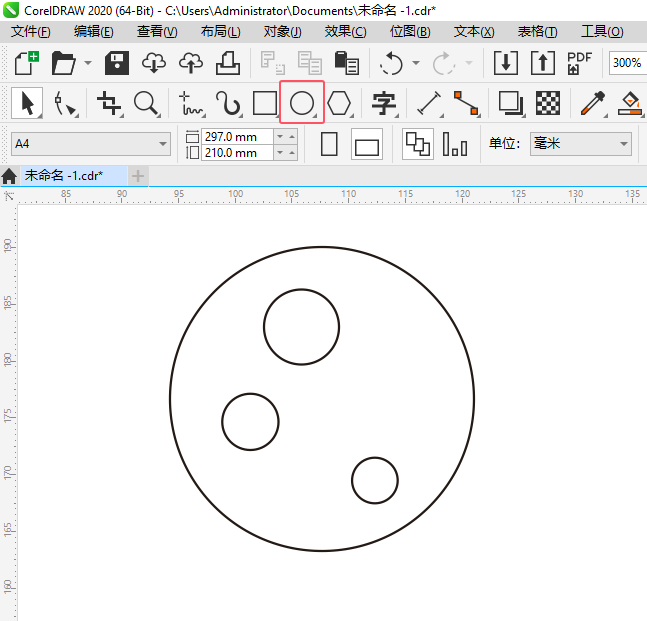Open page width preset dropdown arrow
Viewport: 647px width, 621px height.
point(280,136)
